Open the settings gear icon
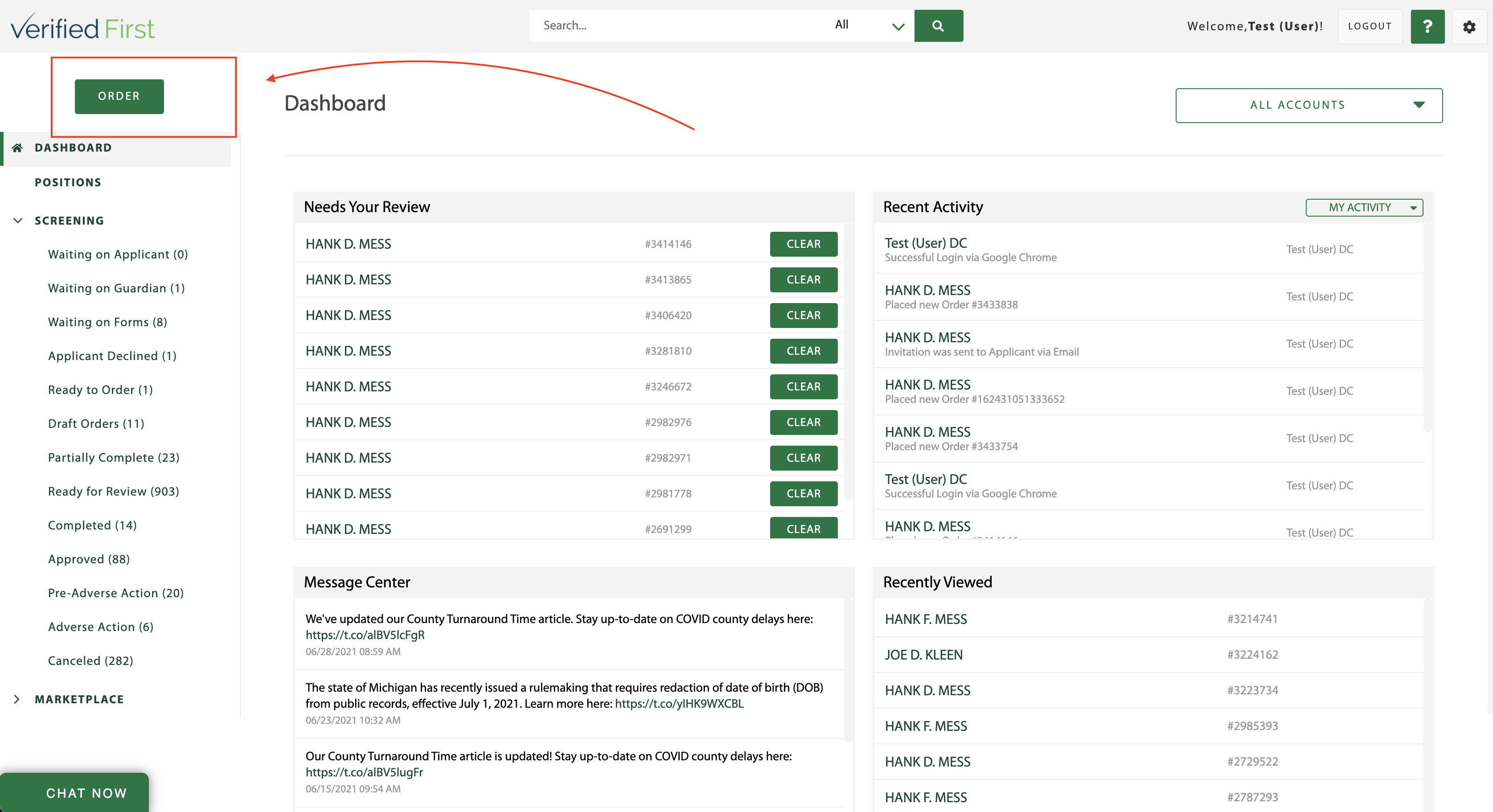This screenshot has width=1493, height=812. 1469,26
